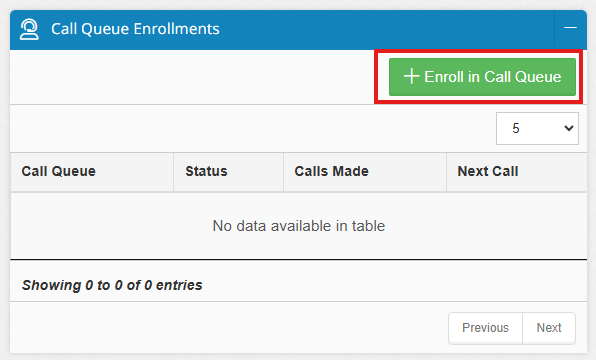The width and height of the screenshot is (596, 360).
Task: Select the No data available in table row
Action: pos(299,226)
